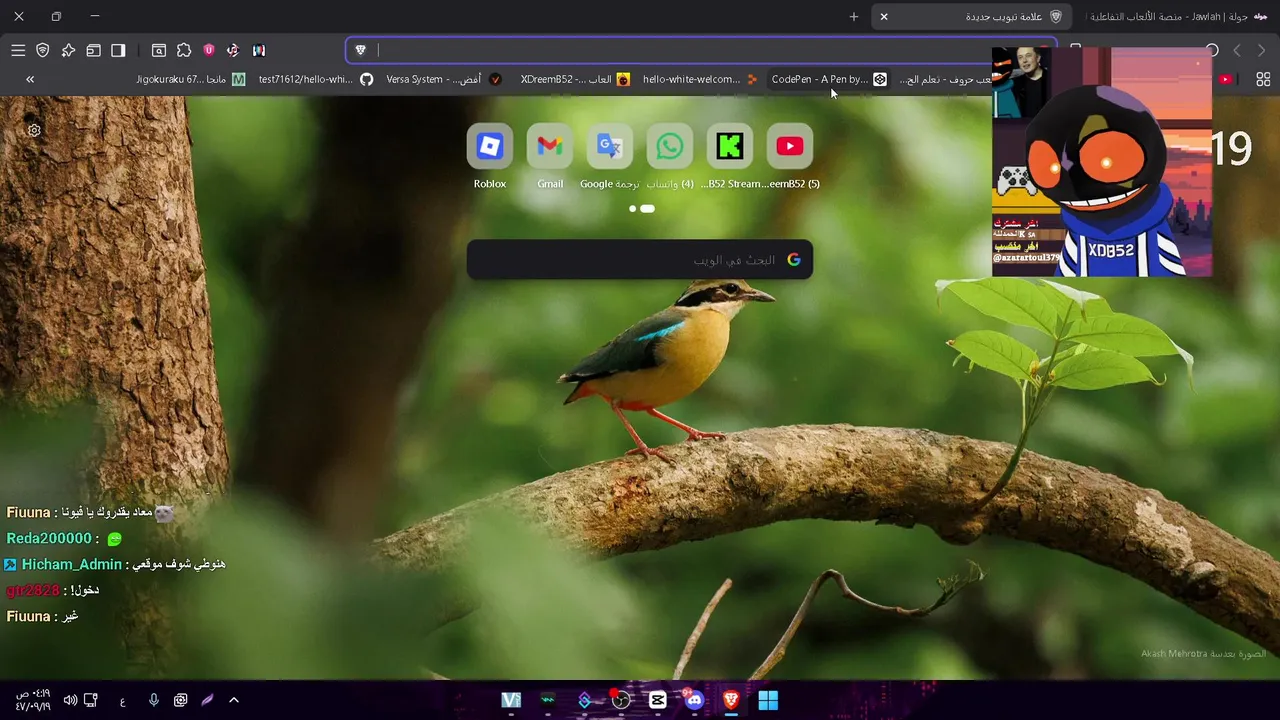1280x720 pixels.
Task: Open the Versa System bookmark
Action: 443,79
